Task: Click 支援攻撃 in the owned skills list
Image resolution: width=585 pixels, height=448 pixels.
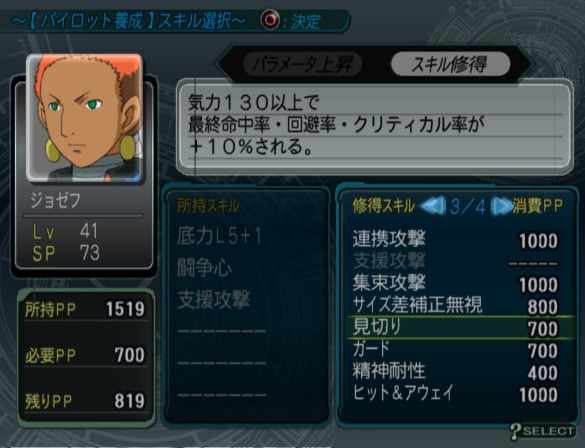Action: click(x=213, y=300)
